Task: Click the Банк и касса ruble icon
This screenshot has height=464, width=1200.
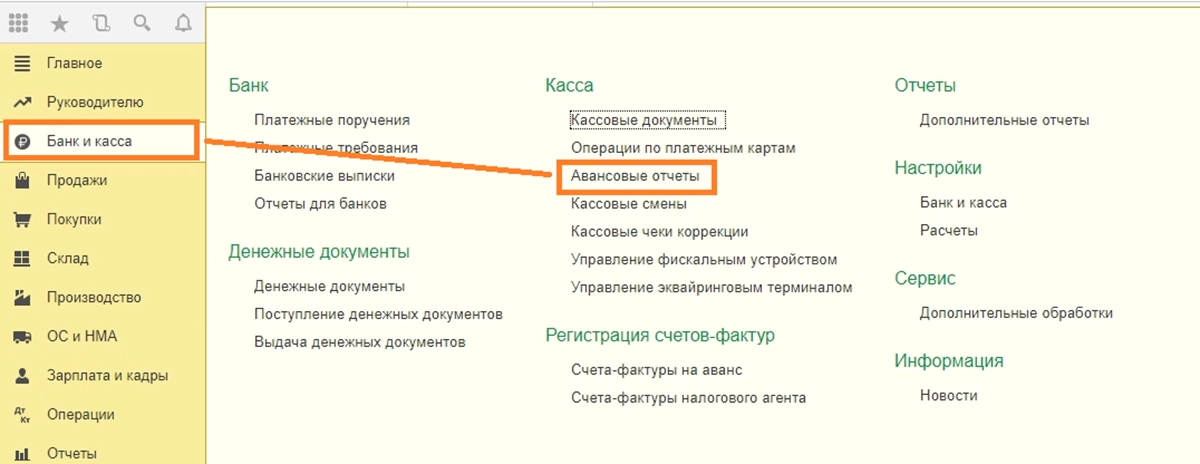Action: click(22, 141)
